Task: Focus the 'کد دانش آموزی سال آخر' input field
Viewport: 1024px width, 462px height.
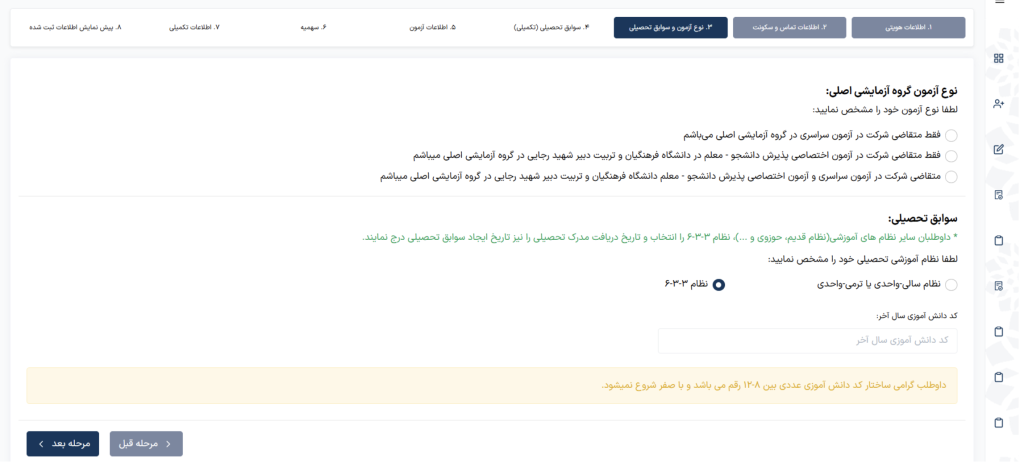Action: (807, 340)
